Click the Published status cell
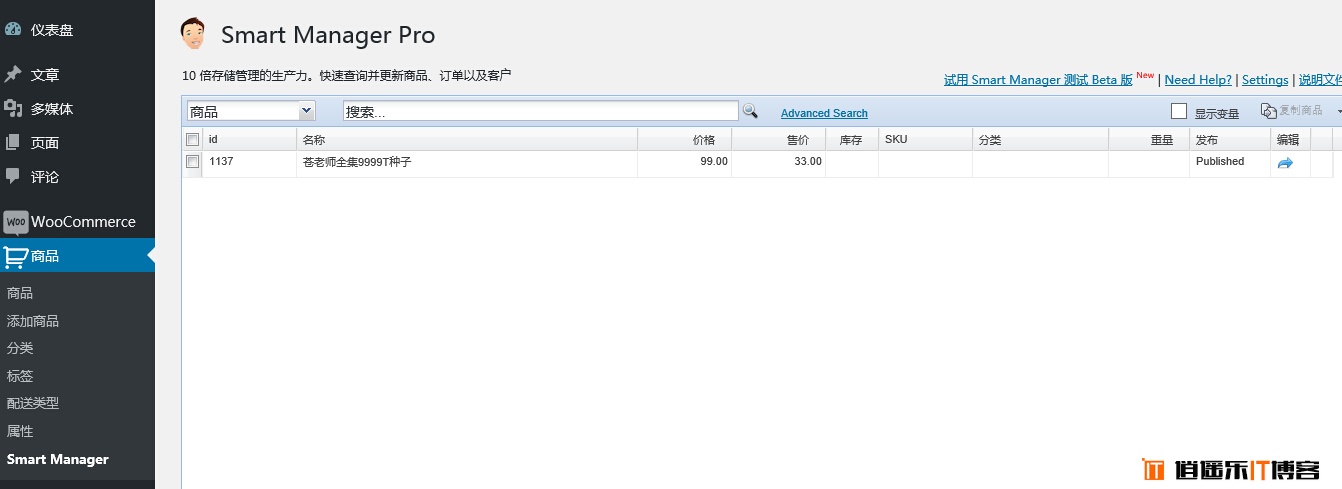This screenshot has width=1342, height=489. (x=1220, y=161)
